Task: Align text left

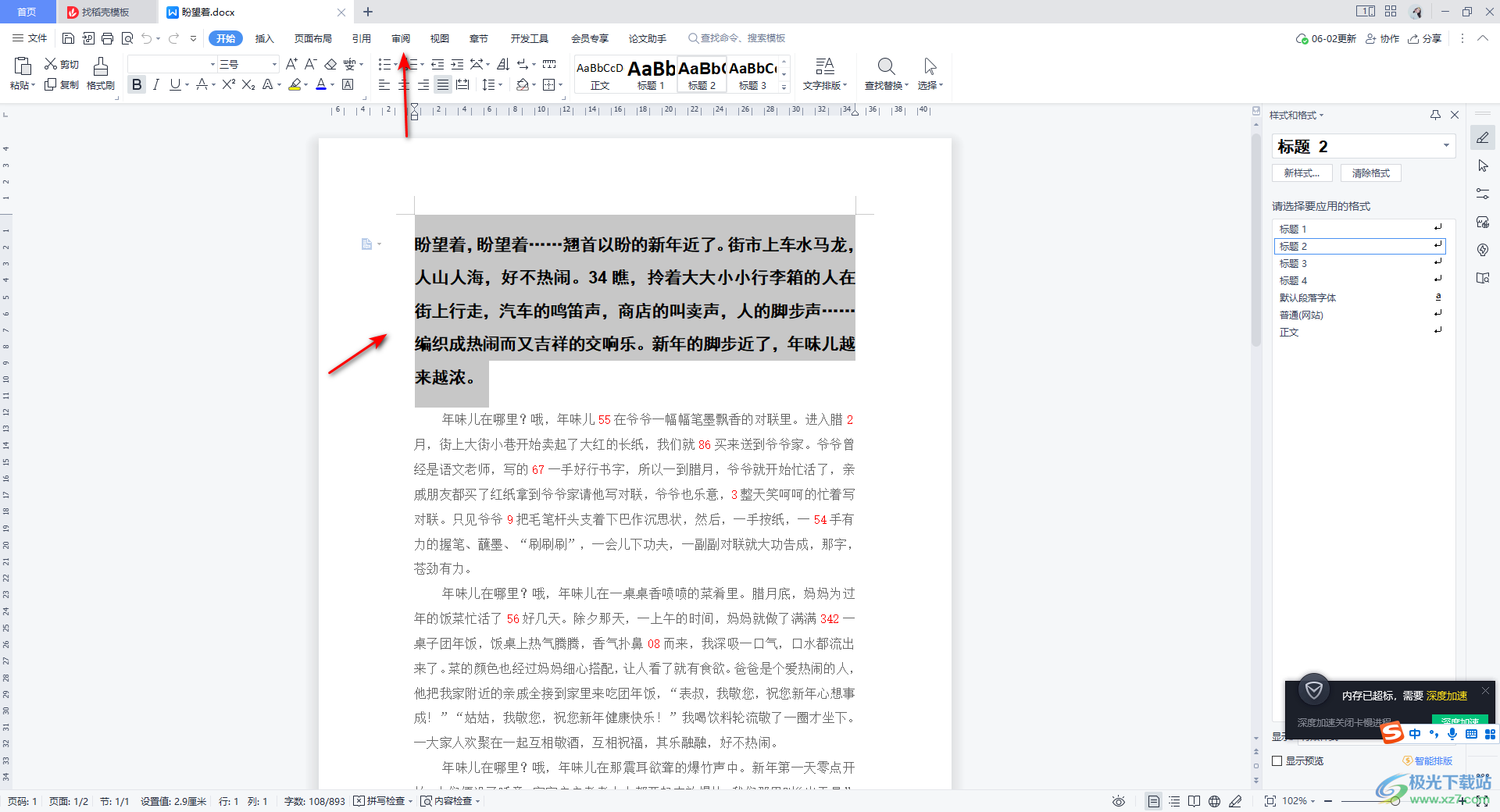Action: (384, 84)
